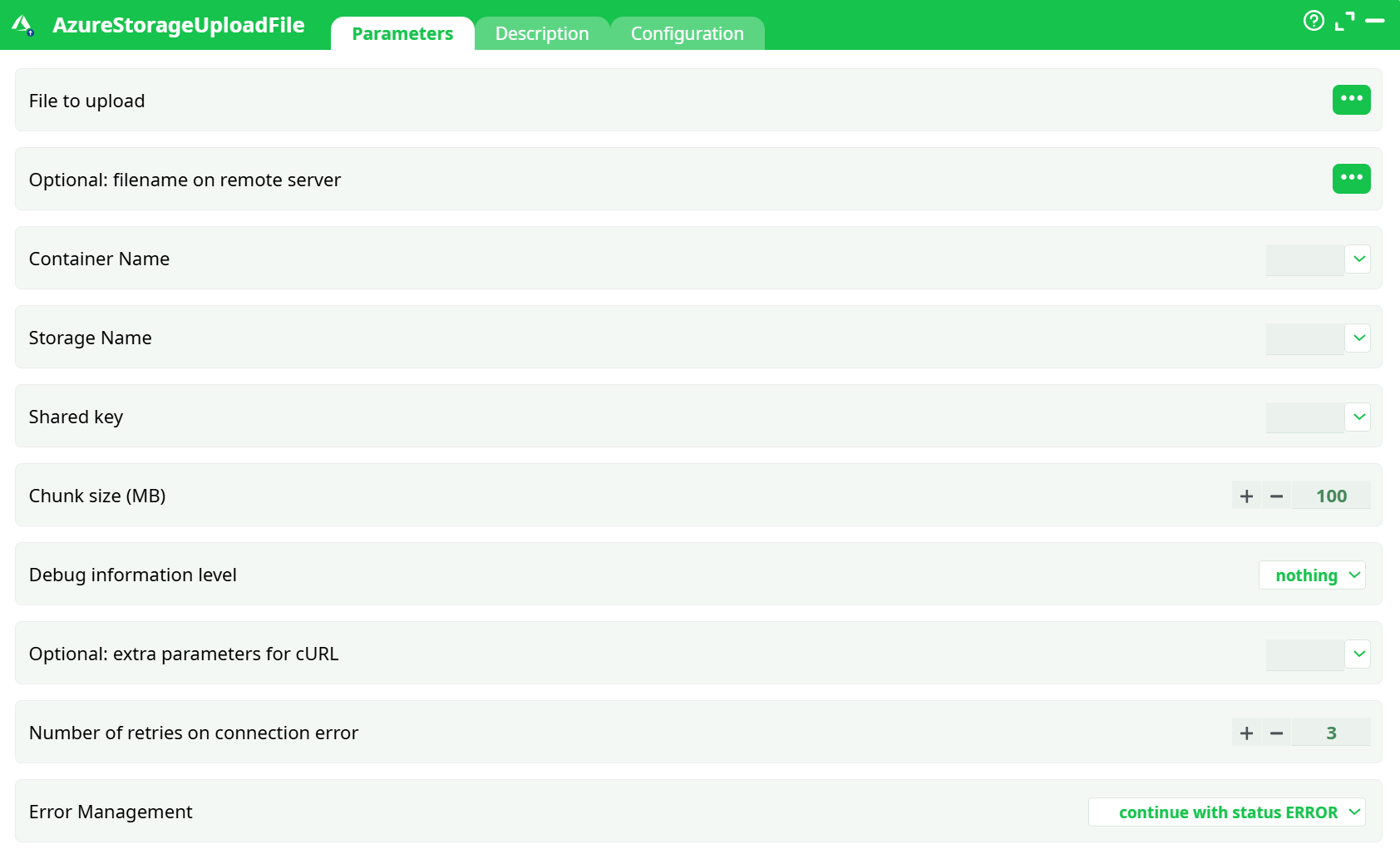Viewport: 1400px width, 854px height.
Task: Click the retries value field showing 3
Action: pyautogui.click(x=1331, y=733)
